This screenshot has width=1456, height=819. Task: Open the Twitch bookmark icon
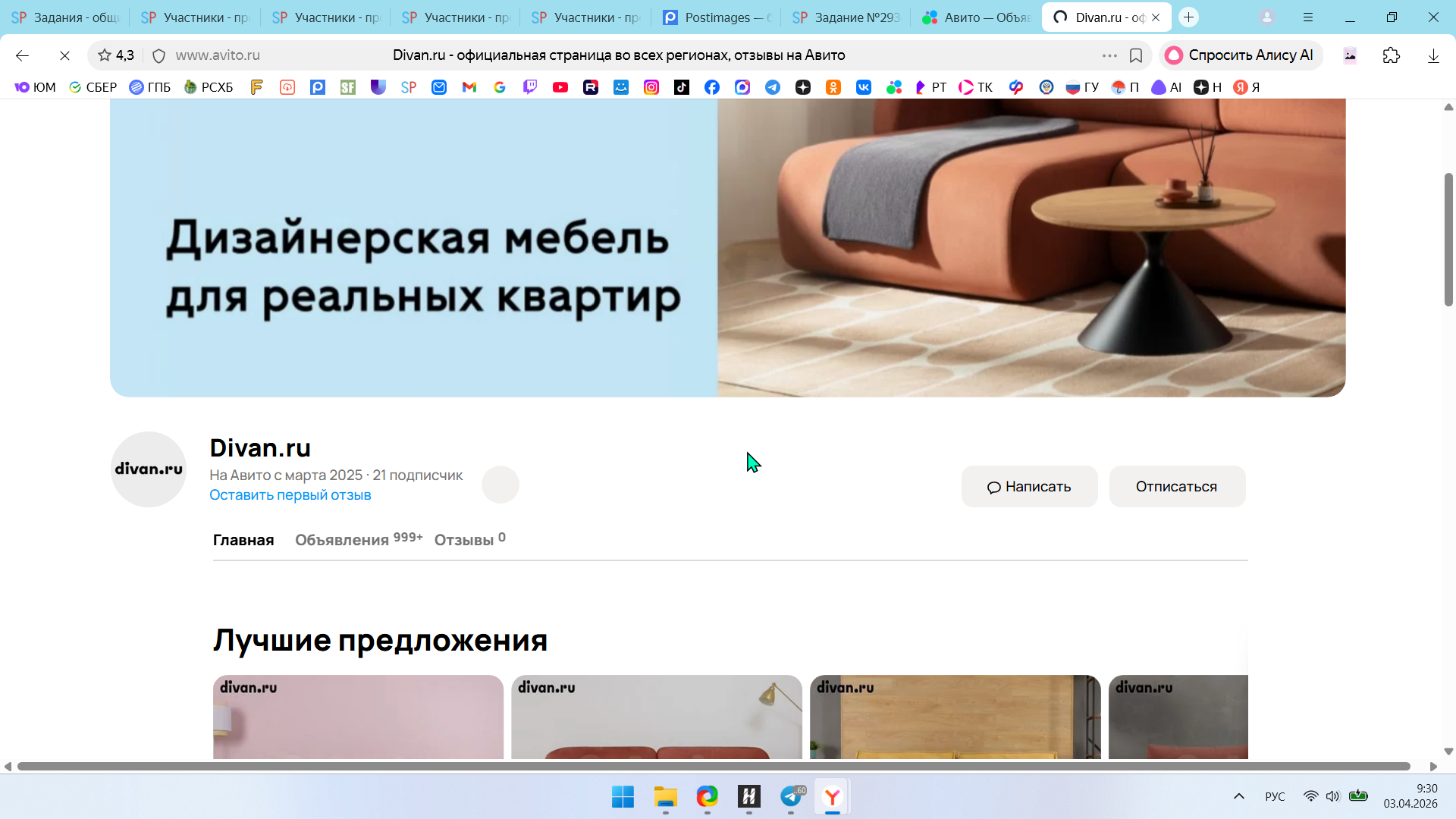[x=530, y=87]
